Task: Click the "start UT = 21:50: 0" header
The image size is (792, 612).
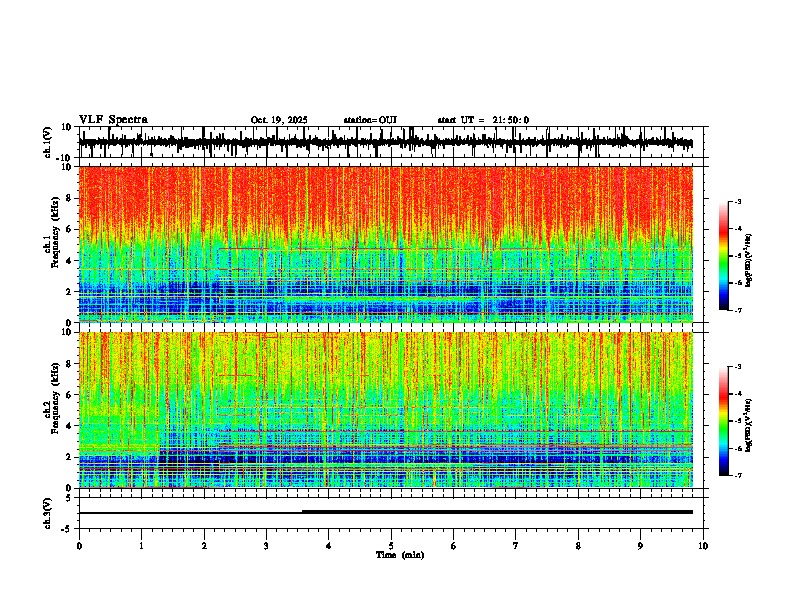Action: point(483,120)
